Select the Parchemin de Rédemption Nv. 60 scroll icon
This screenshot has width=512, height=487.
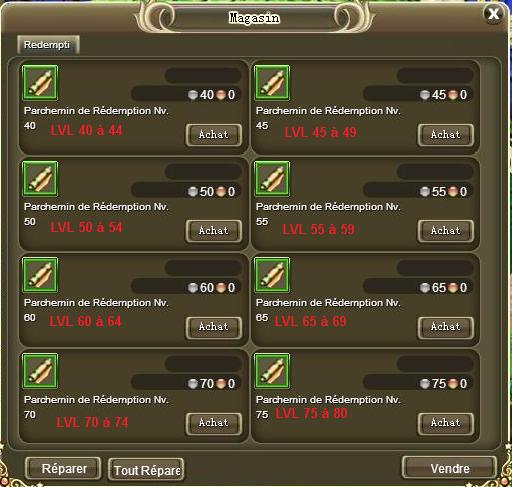point(40,275)
